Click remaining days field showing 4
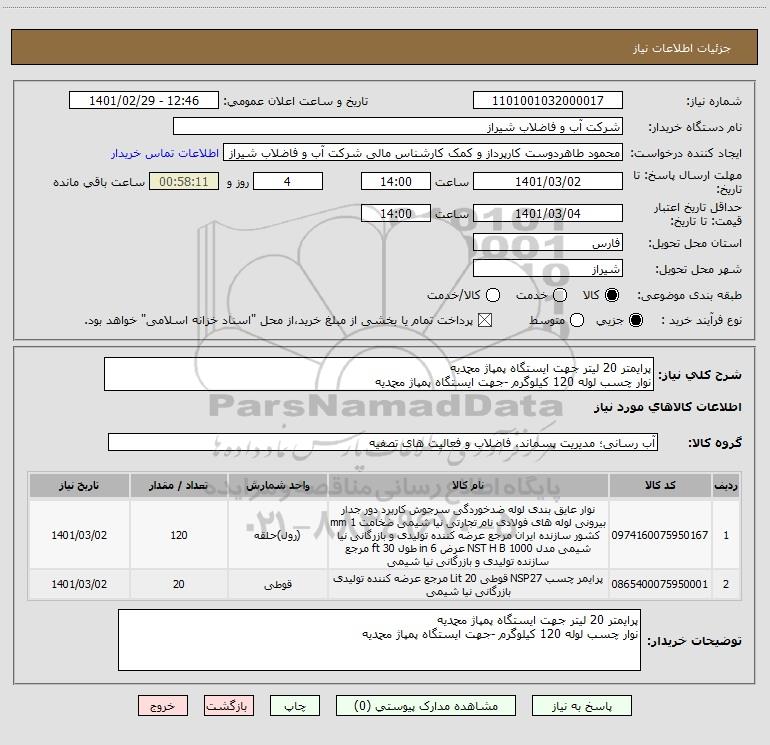770x745 pixels. click(x=288, y=181)
